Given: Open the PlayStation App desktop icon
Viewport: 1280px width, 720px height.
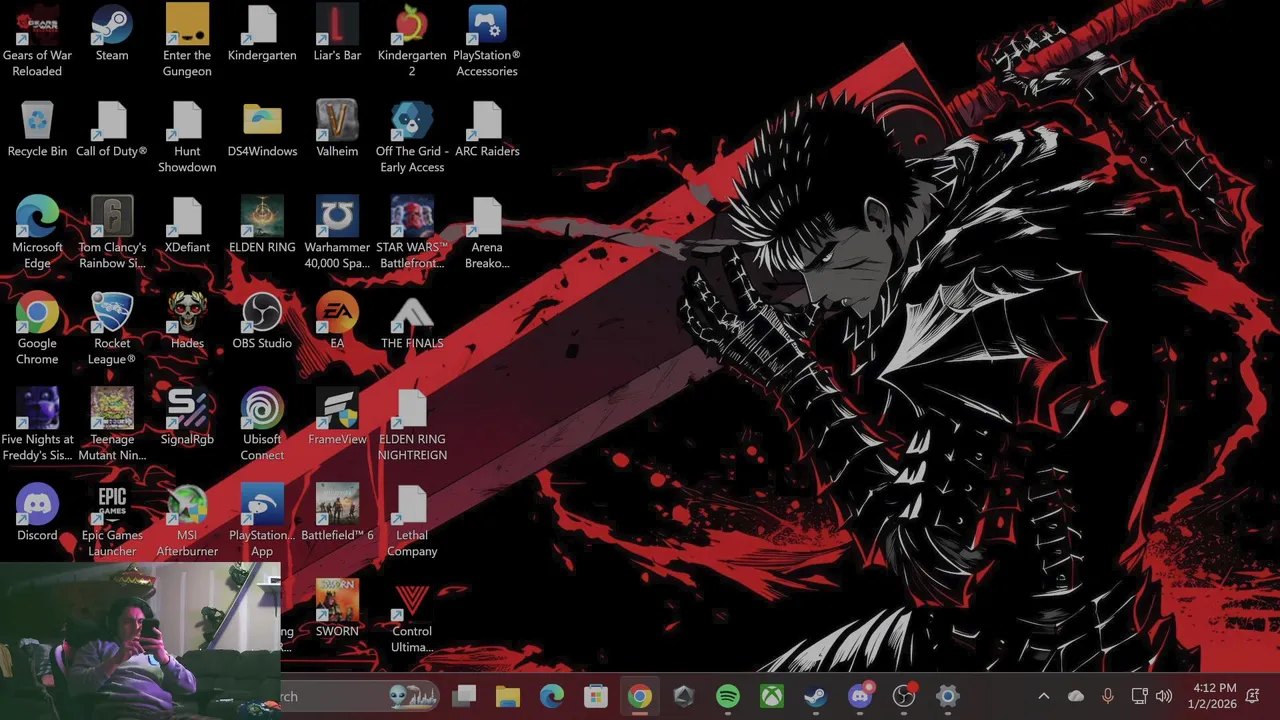Looking at the screenshot, I should point(262,521).
